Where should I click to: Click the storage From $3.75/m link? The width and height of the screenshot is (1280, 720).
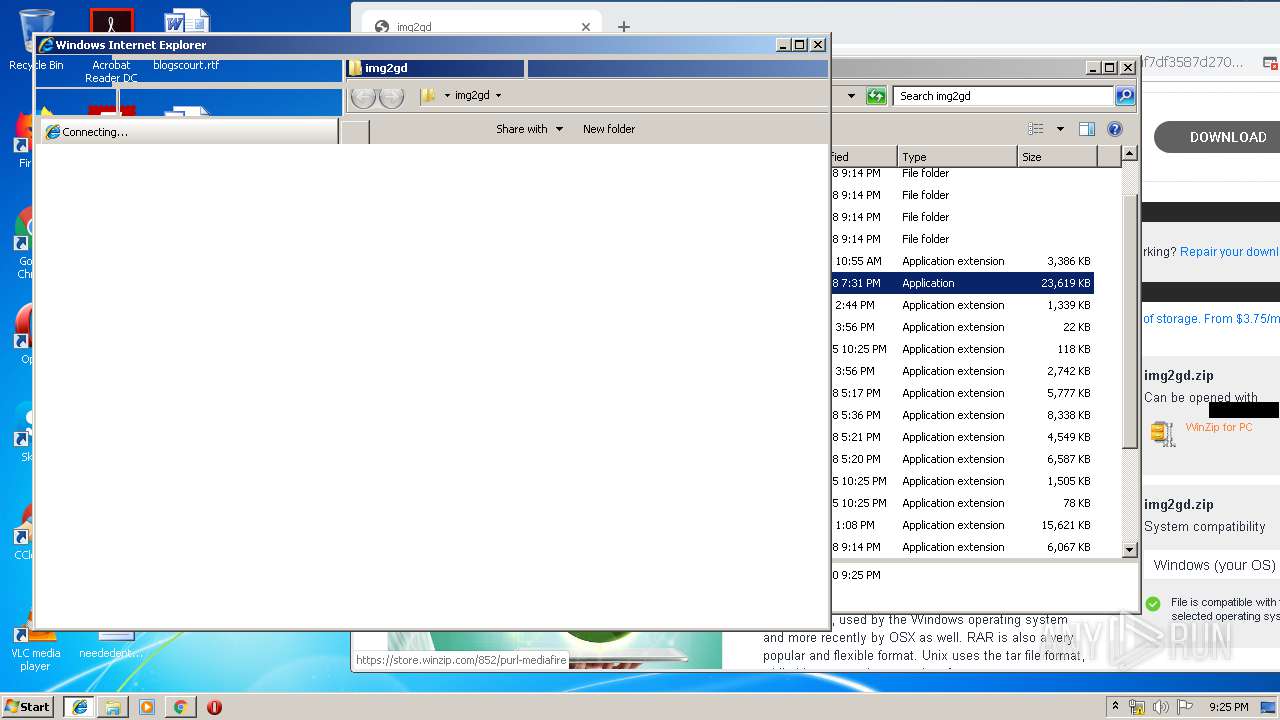point(1212,319)
